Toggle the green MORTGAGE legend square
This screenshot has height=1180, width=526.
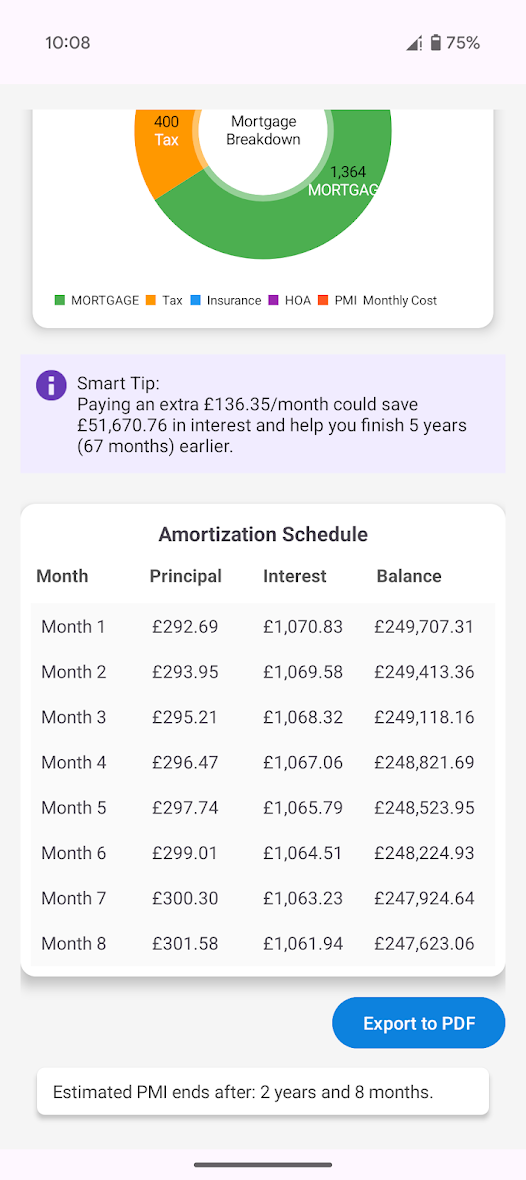coord(59,300)
